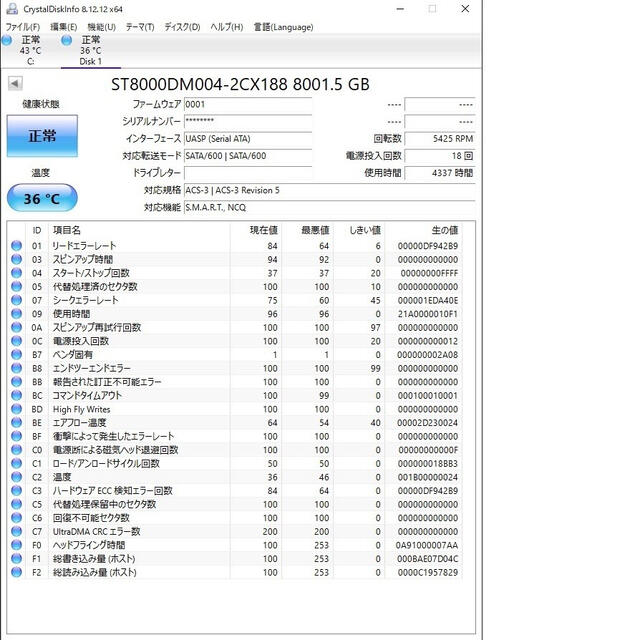640x640 pixels.
Task: Open the ファイル(F) menu
Action: [x=22, y=27]
